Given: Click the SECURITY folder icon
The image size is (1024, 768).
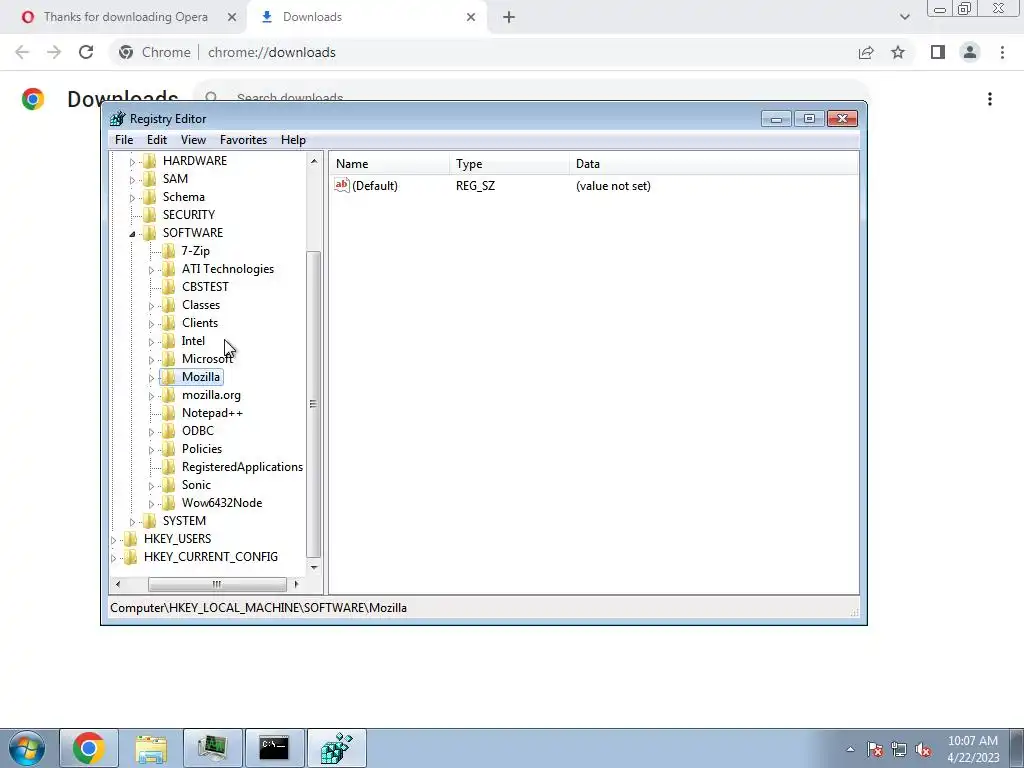Looking at the screenshot, I should coord(150,214).
